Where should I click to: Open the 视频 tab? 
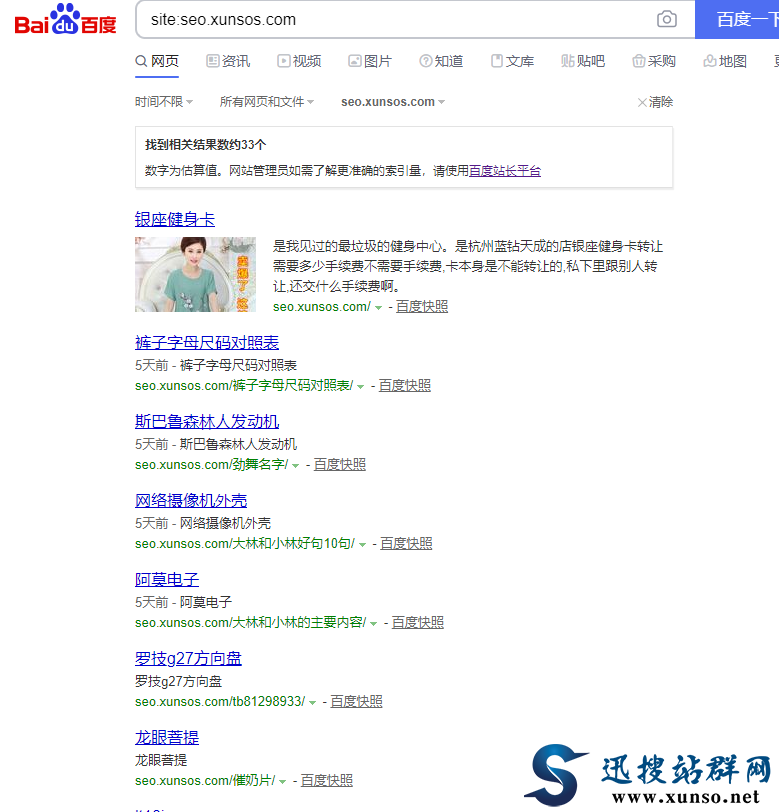point(299,61)
